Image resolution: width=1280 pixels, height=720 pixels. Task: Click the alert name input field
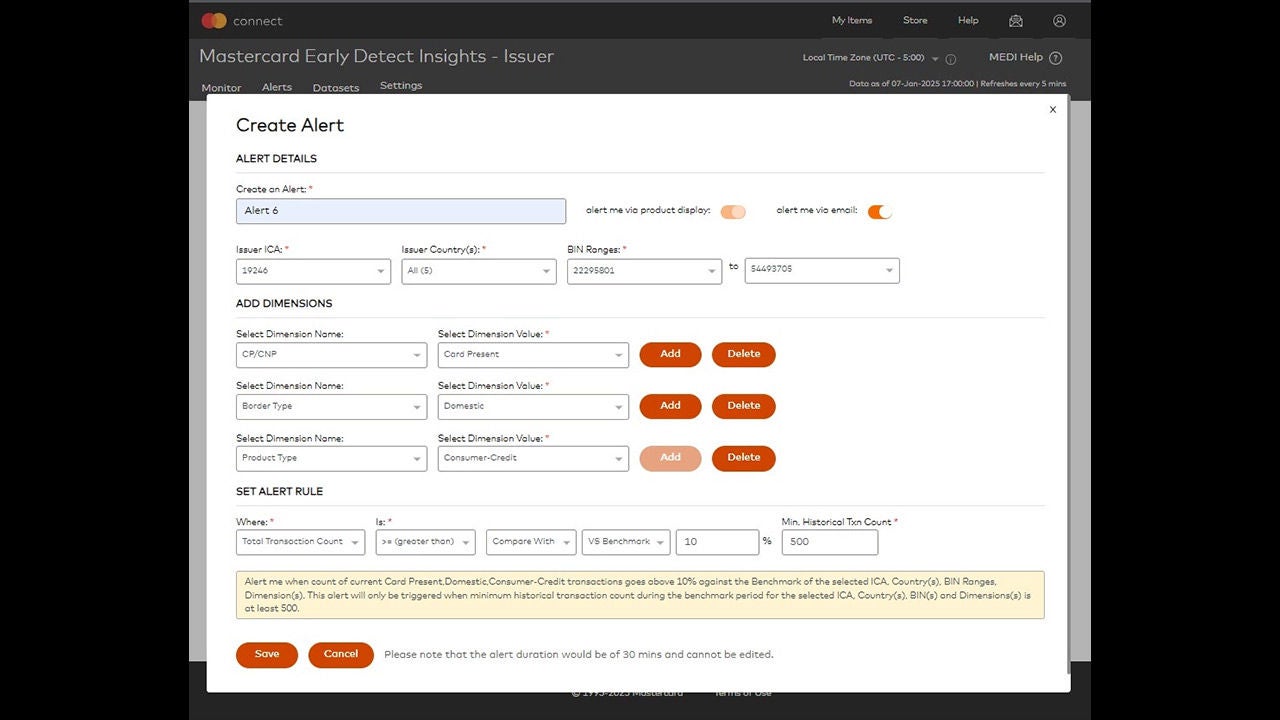pos(400,211)
